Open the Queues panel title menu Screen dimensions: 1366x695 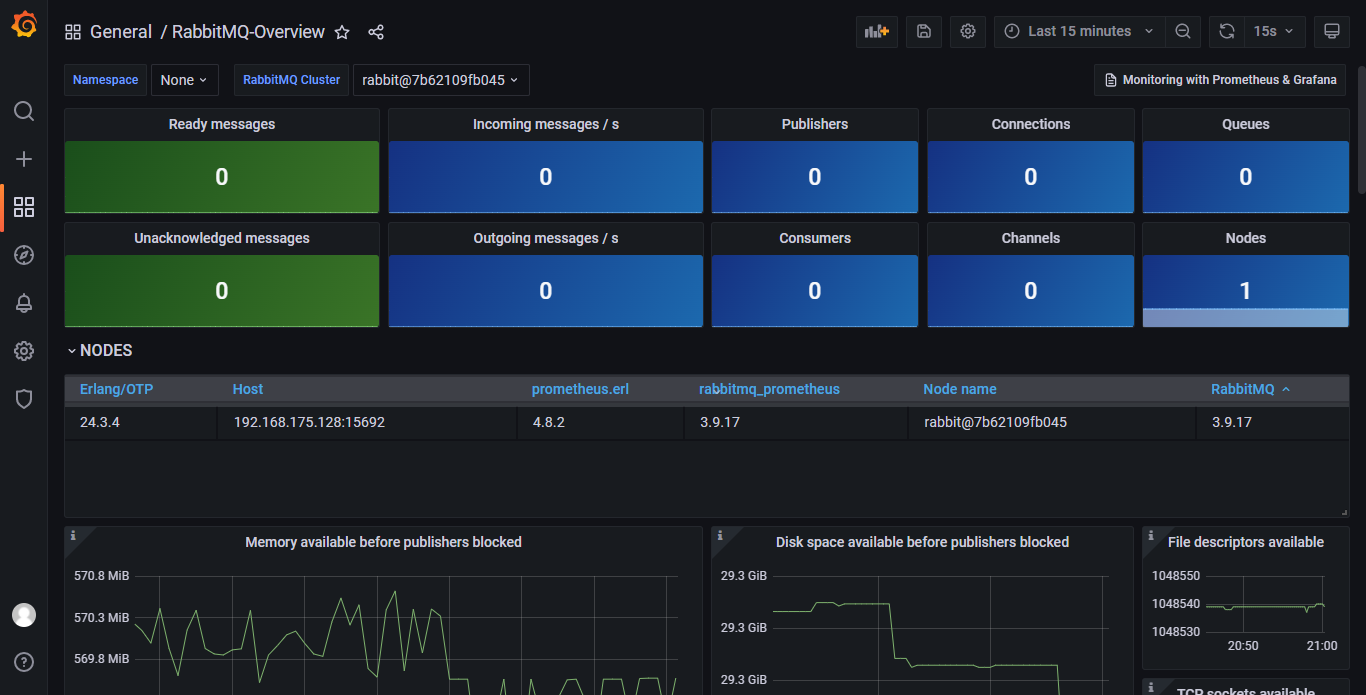pyautogui.click(x=1246, y=124)
